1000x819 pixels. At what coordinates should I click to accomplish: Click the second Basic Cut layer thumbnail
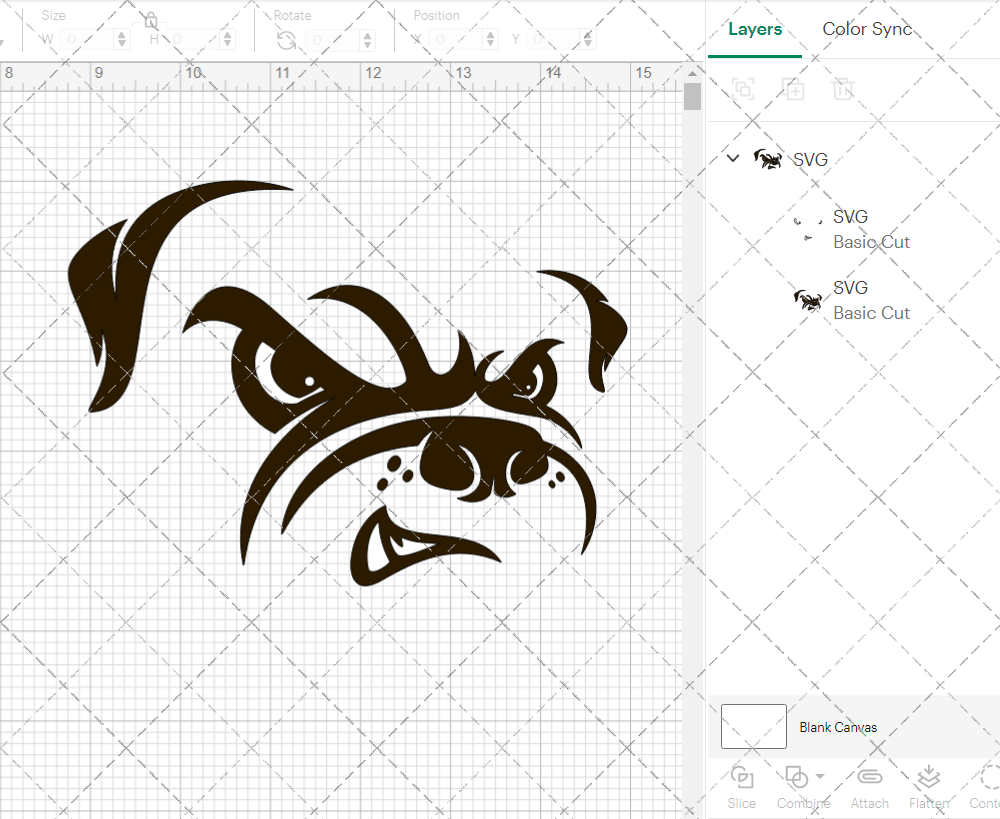click(807, 300)
